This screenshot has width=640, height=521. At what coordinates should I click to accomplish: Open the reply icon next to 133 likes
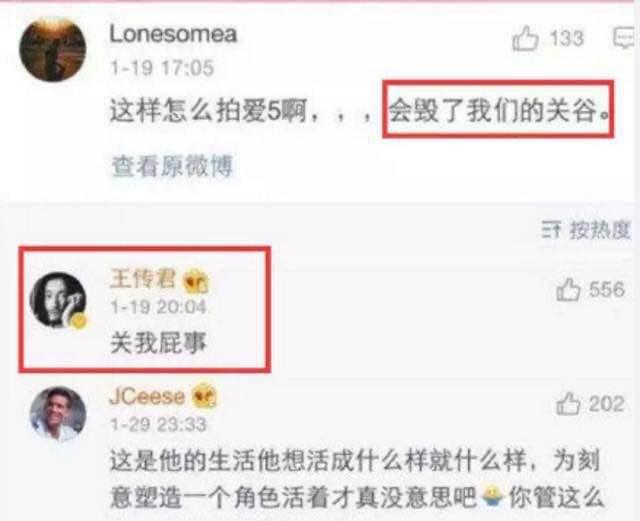pyautogui.click(x=626, y=38)
